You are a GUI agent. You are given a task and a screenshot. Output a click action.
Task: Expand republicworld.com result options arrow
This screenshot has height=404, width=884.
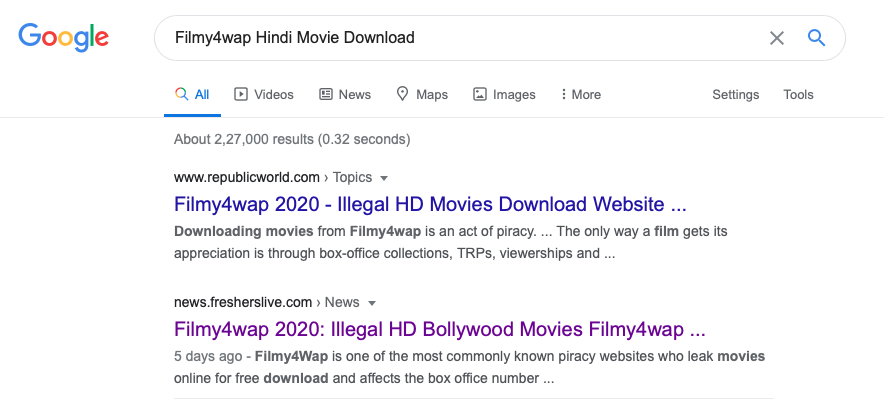384,178
